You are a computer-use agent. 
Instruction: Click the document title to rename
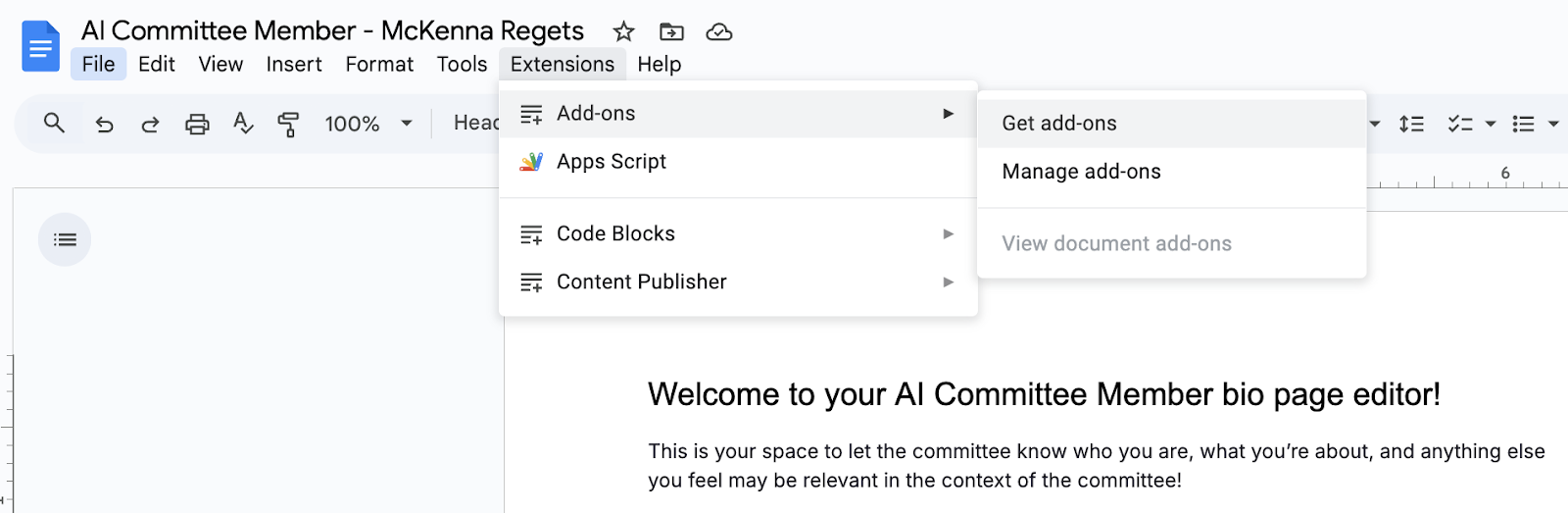coord(332,31)
